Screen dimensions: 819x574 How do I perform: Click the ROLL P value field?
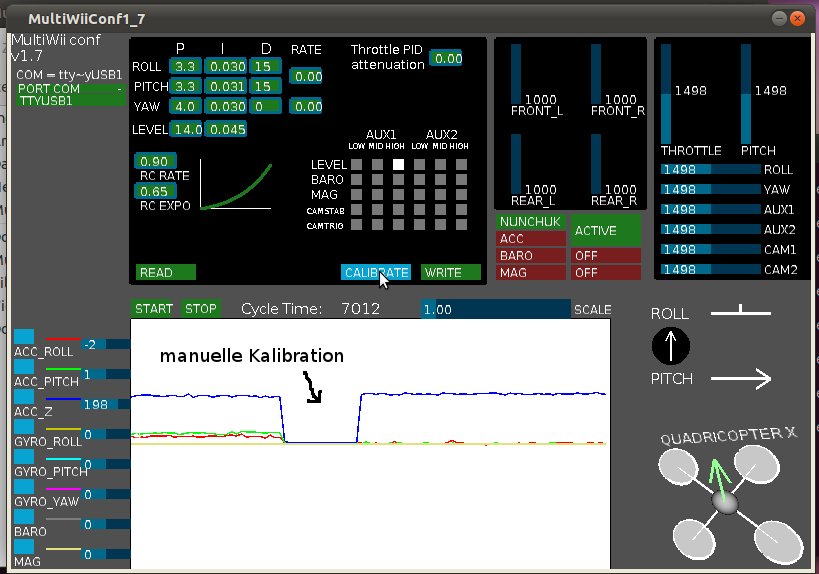click(185, 66)
